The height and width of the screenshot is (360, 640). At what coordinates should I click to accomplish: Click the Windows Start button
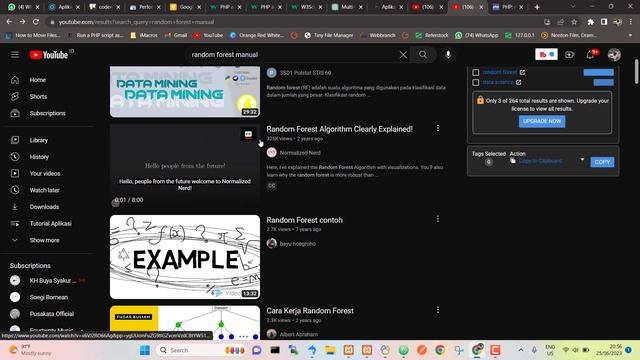144,350
